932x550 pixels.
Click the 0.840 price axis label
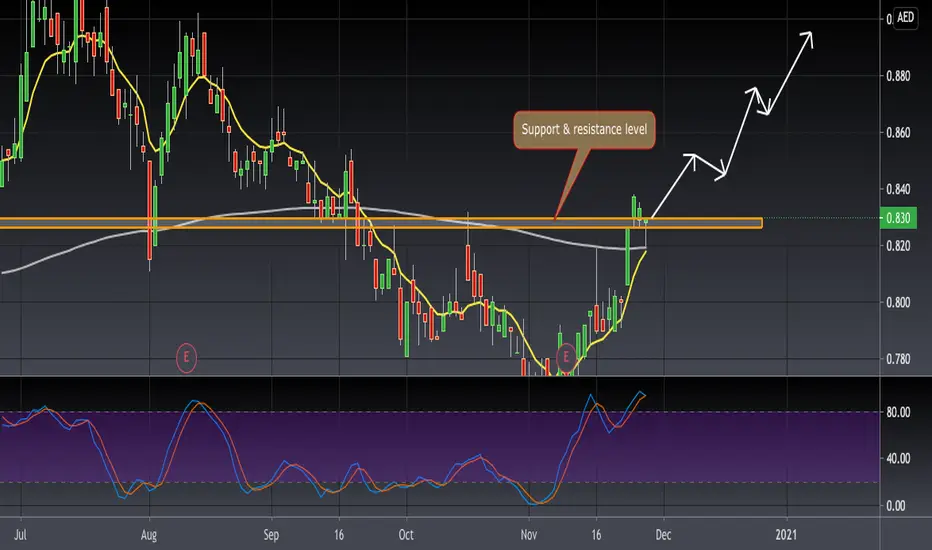(898, 189)
